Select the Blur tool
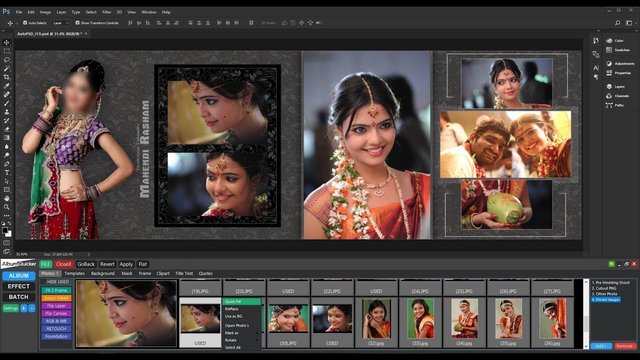 pyautogui.click(x=7, y=146)
